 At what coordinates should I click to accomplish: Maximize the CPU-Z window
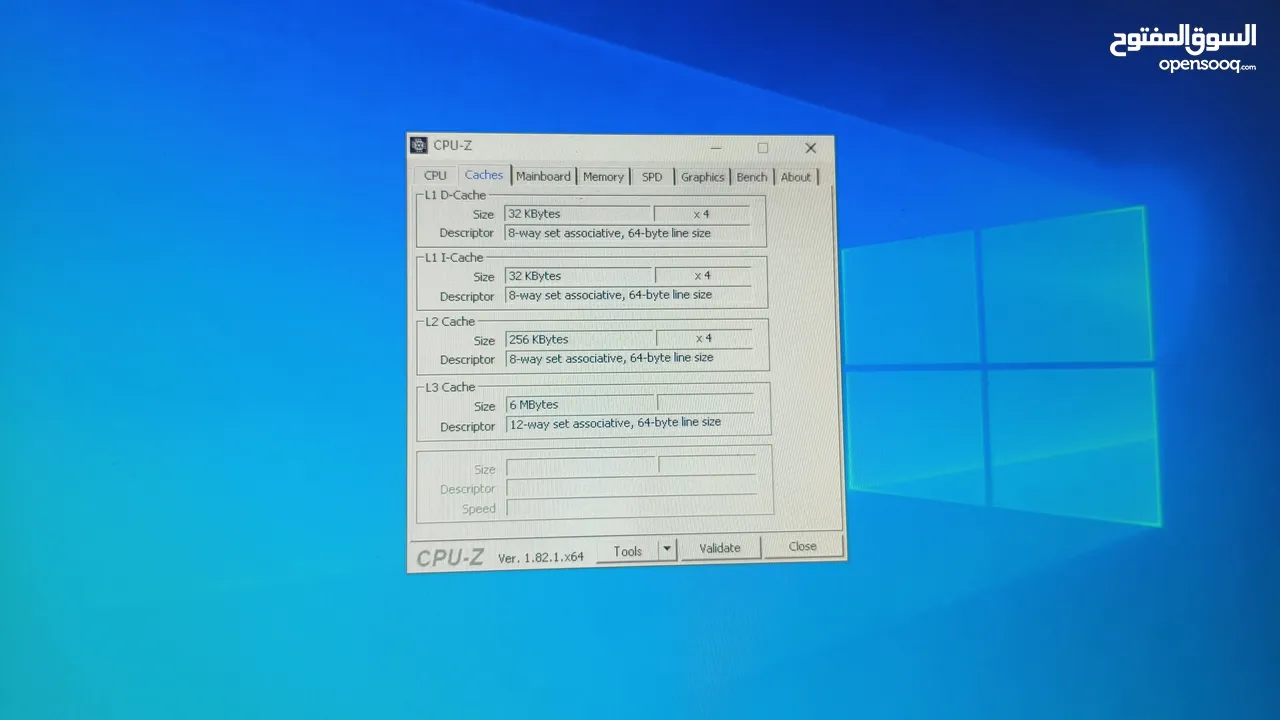(x=763, y=148)
